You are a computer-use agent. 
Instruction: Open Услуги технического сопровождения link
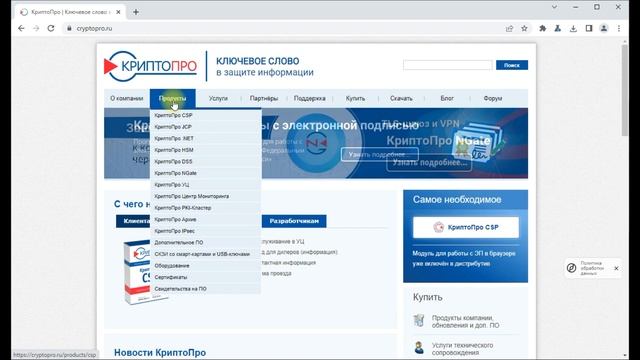(x=462, y=349)
